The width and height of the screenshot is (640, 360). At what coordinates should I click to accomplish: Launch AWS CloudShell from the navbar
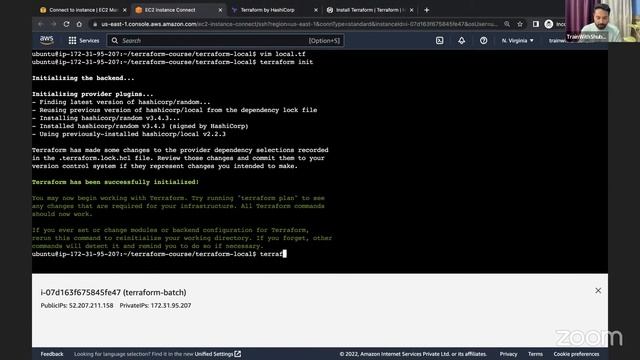440,40
